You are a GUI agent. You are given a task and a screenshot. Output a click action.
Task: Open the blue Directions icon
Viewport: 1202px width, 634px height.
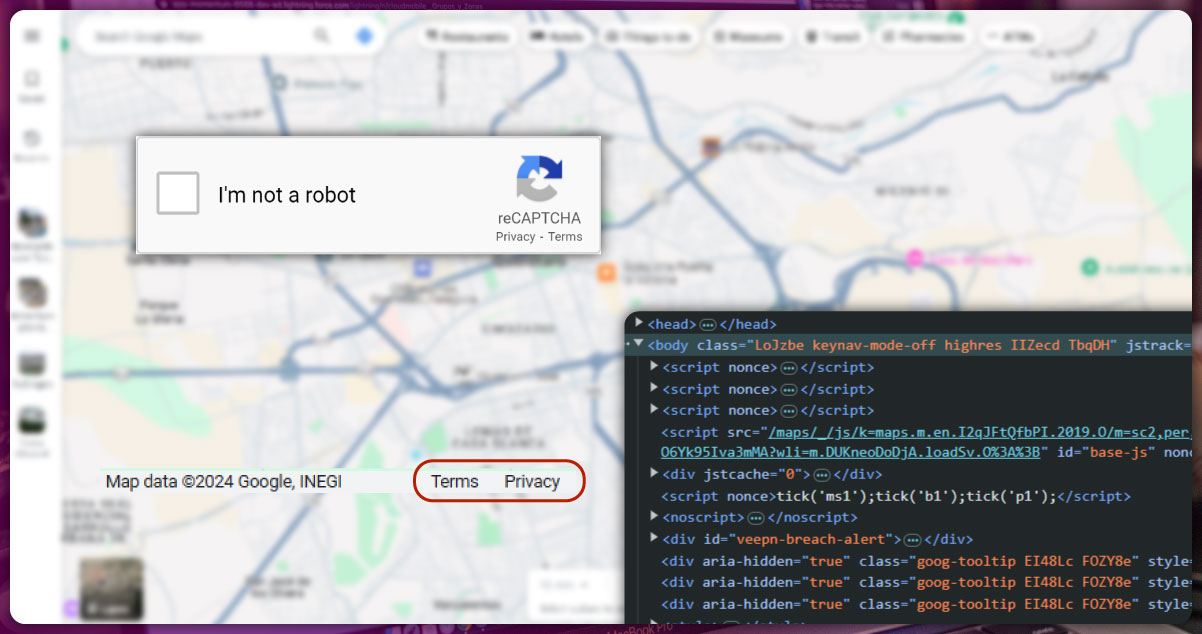[365, 36]
